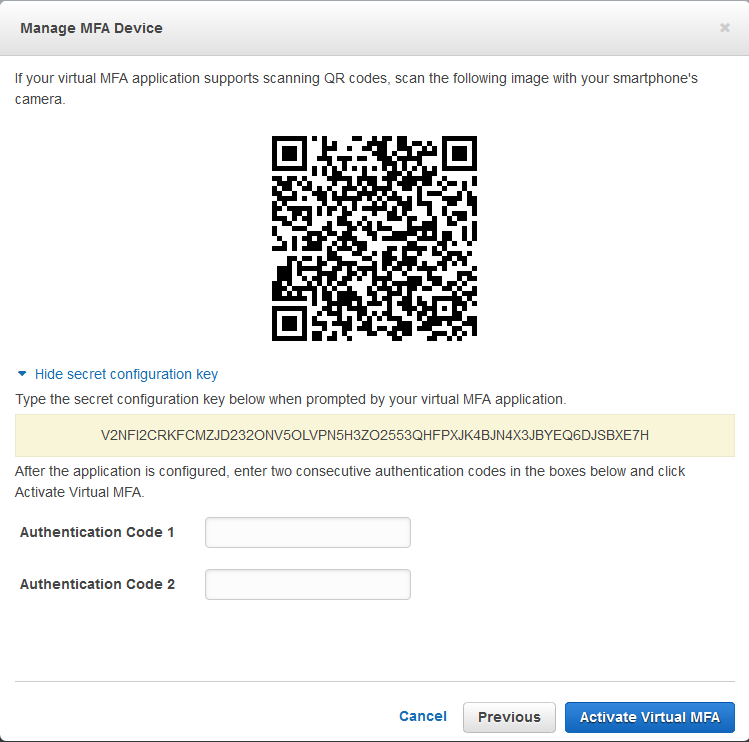
Task: Select the secret key starting V2NFI2CRKF
Action: pyautogui.click(x=374, y=435)
